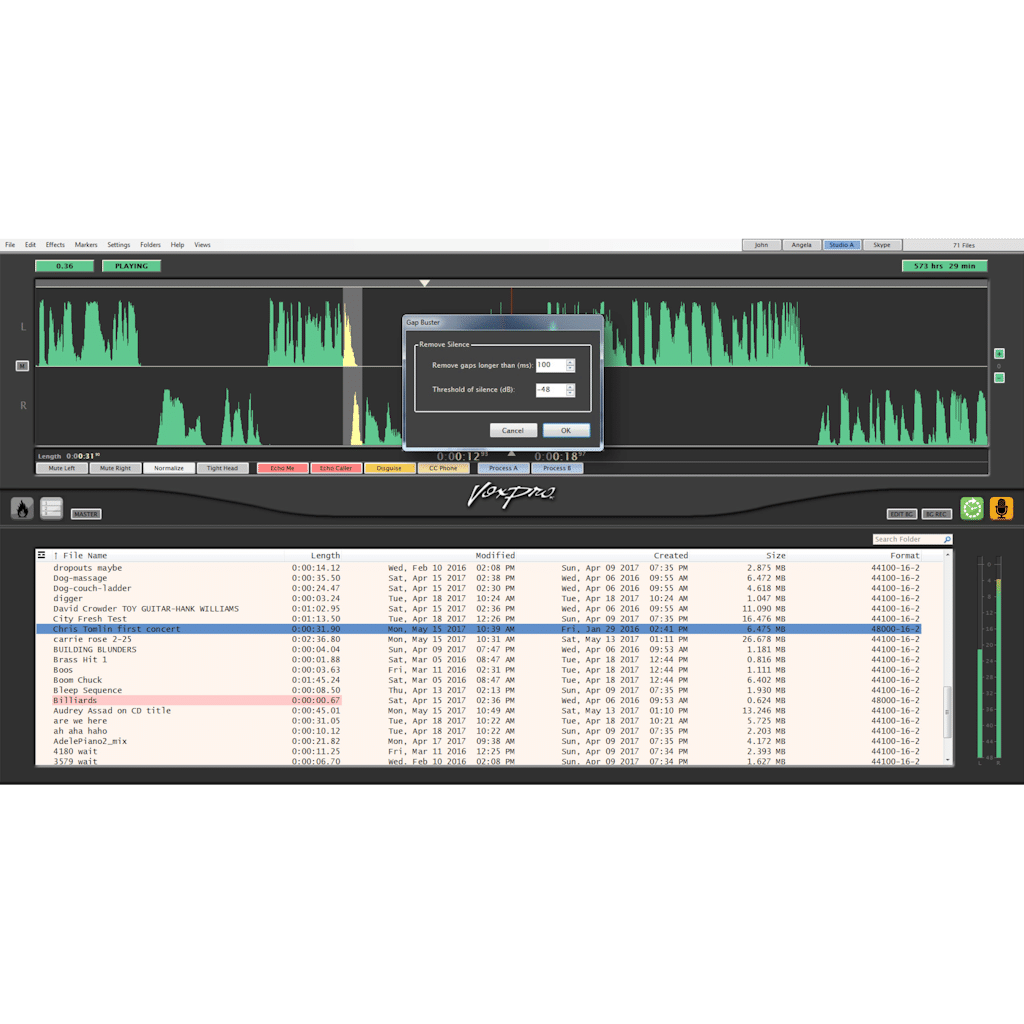Open the File menu
Viewport: 1024px width, 1024px height.
(x=10, y=245)
